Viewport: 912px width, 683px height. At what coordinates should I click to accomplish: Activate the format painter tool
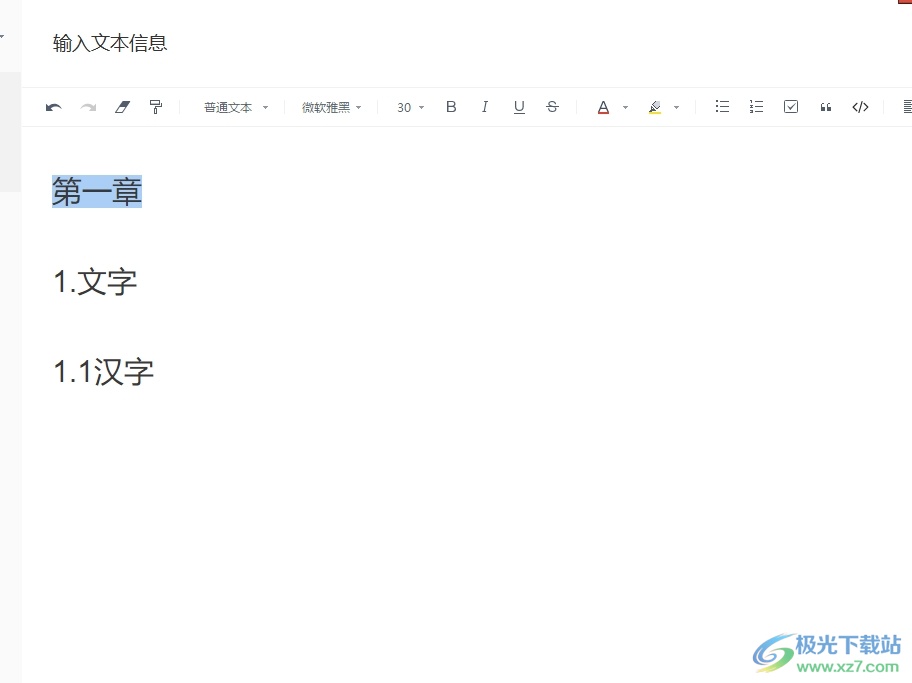click(156, 107)
